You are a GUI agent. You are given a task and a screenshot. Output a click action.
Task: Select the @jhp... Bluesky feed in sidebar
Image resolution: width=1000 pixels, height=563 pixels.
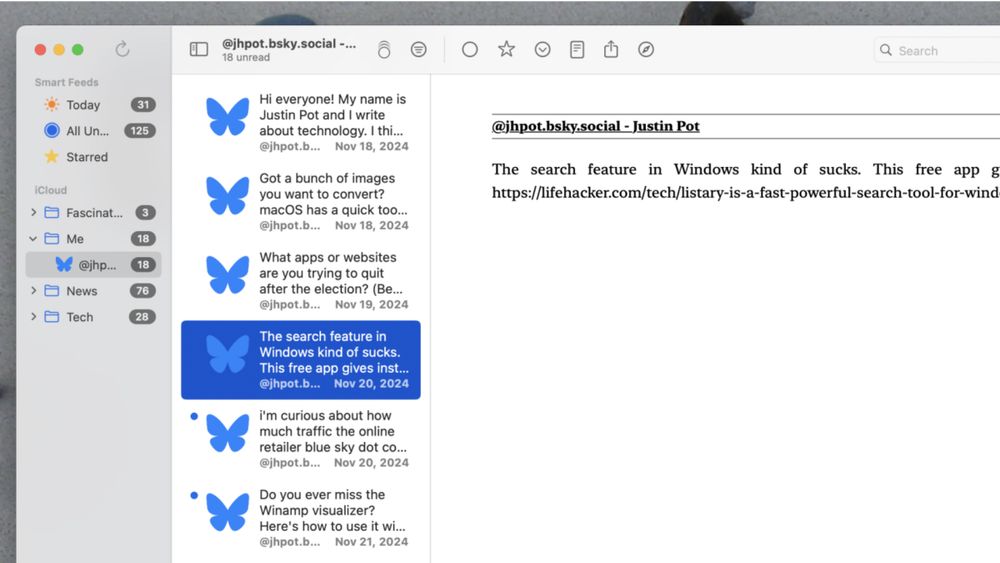click(94, 265)
